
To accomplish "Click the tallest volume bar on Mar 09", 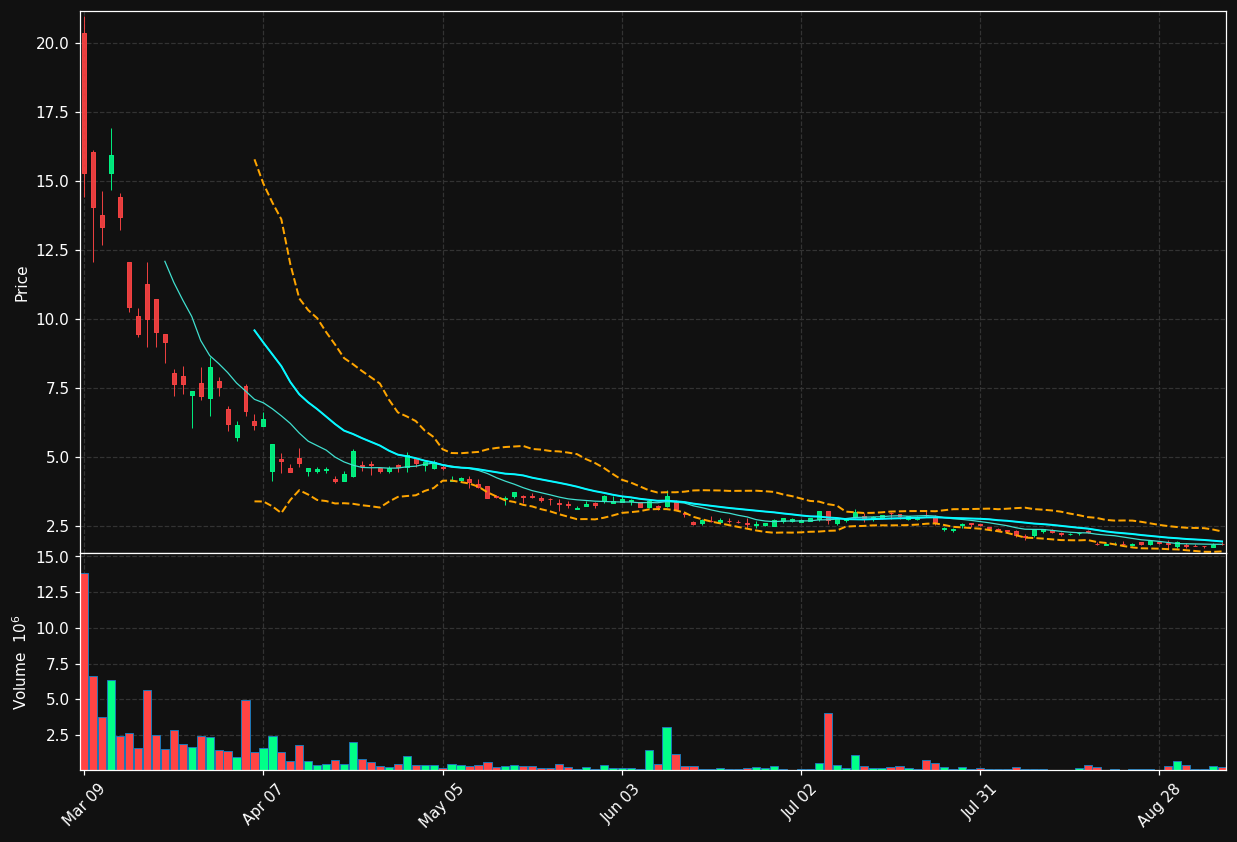I will pos(84,671).
